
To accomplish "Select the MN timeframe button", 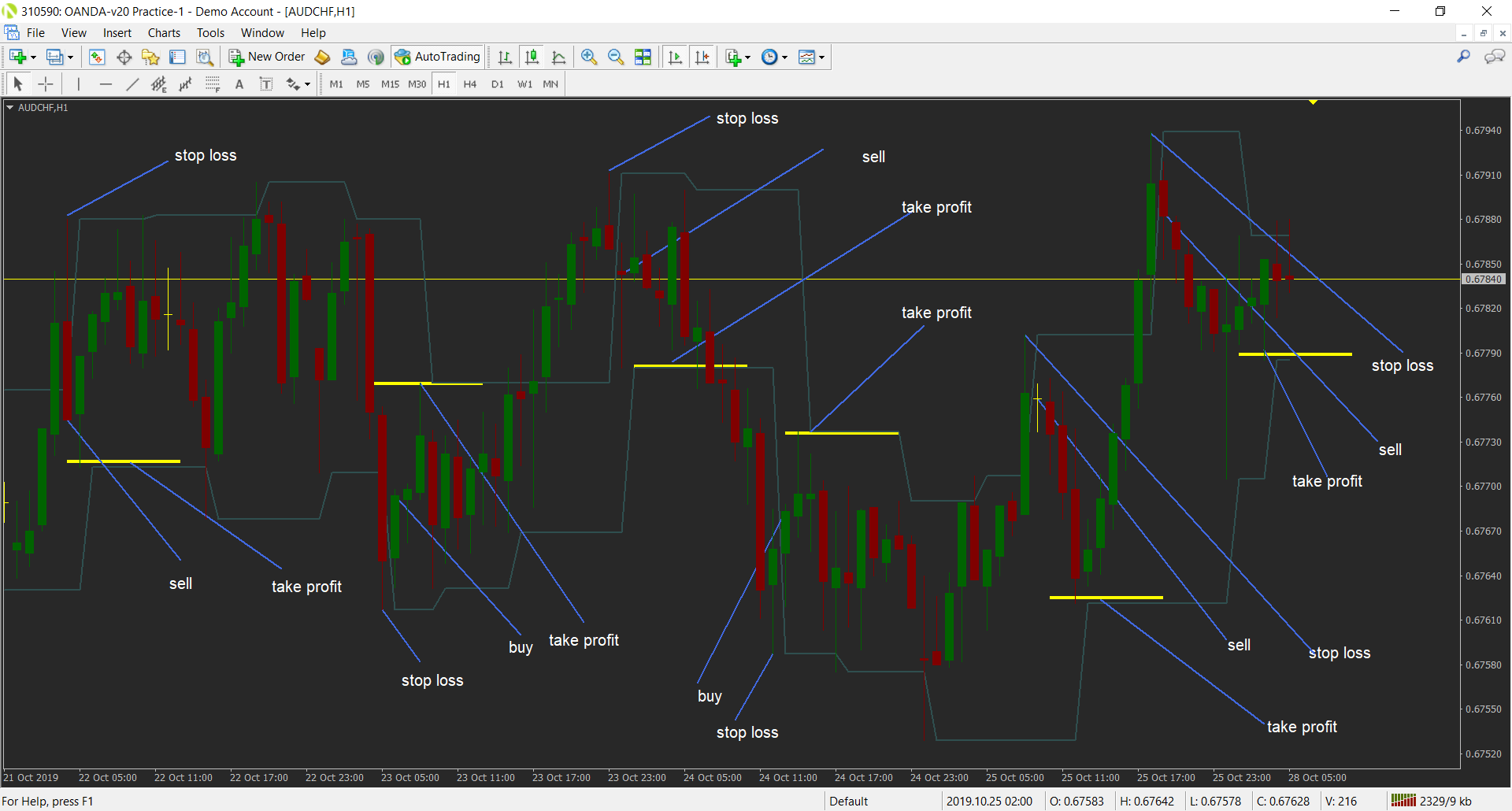I will [x=550, y=84].
